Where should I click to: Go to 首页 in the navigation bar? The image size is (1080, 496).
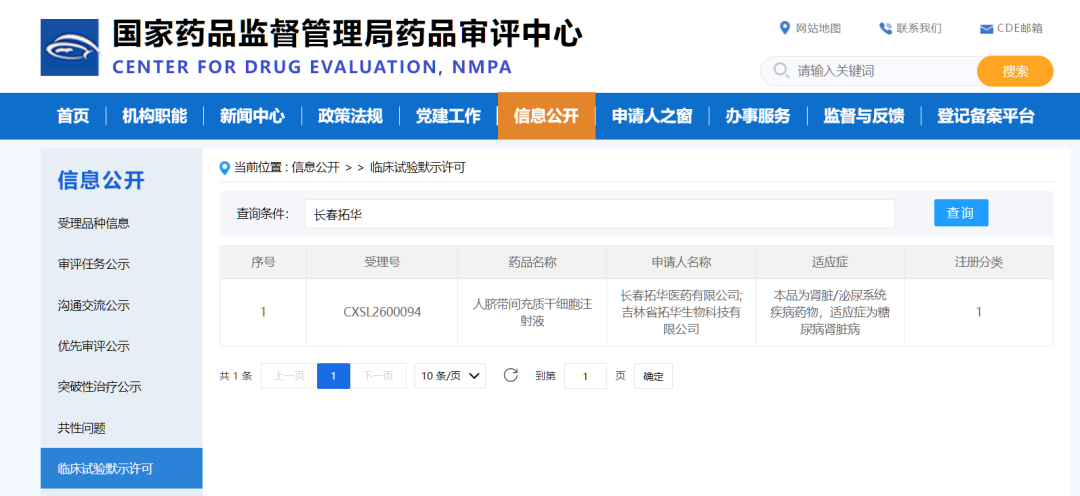pyautogui.click(x=73, y=116)
